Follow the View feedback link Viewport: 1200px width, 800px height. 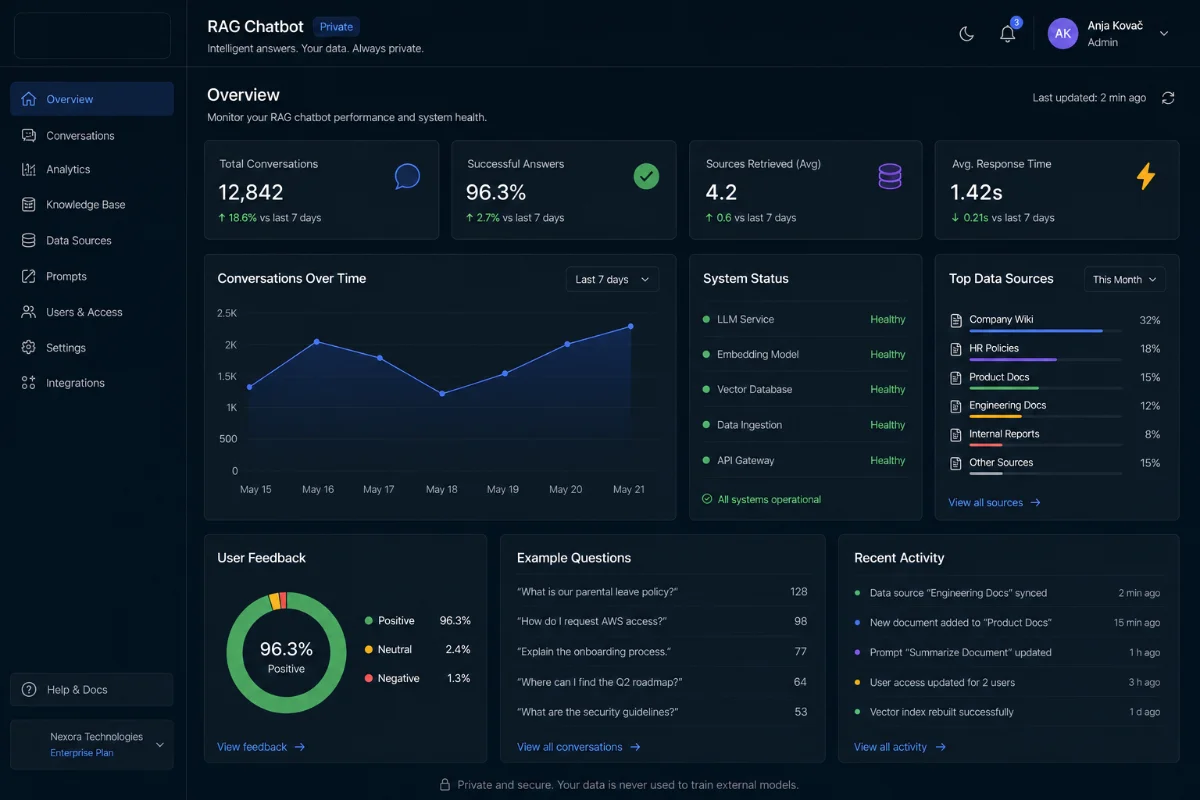(x=261, y=747)
